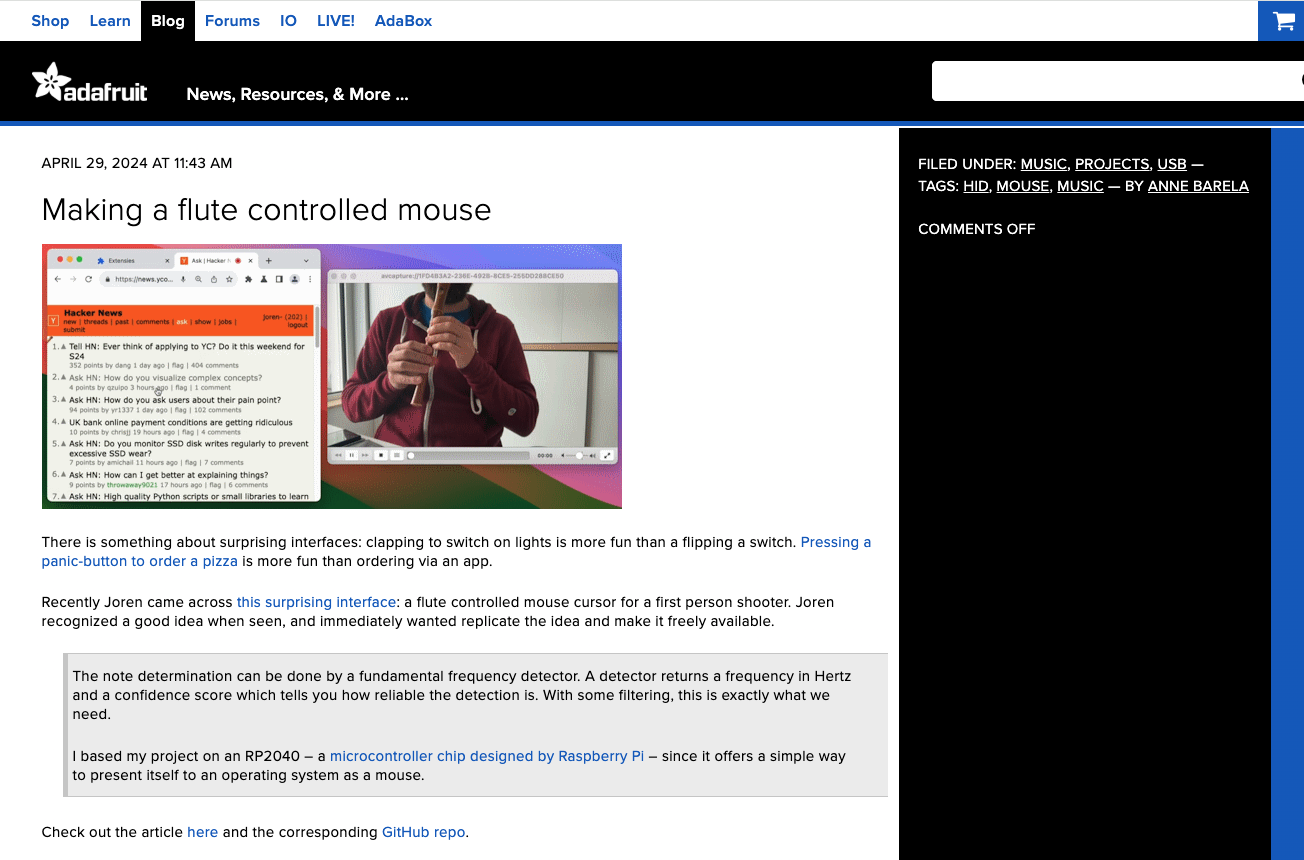
Task: Click the post date 'April 29, 2024 at 11:43 AM'
Action: (x=137, y=163)
